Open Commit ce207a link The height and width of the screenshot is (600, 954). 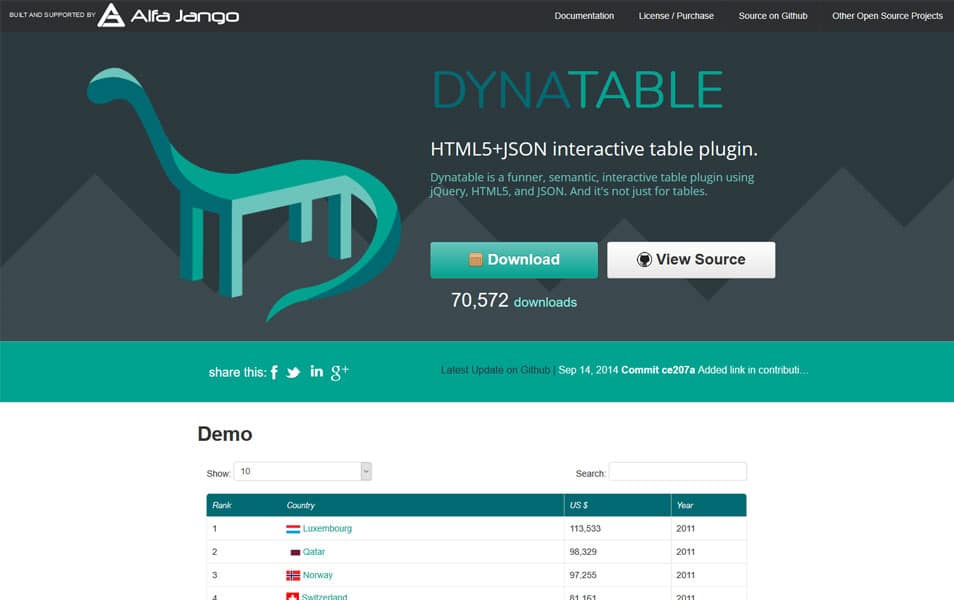point(658,370)
